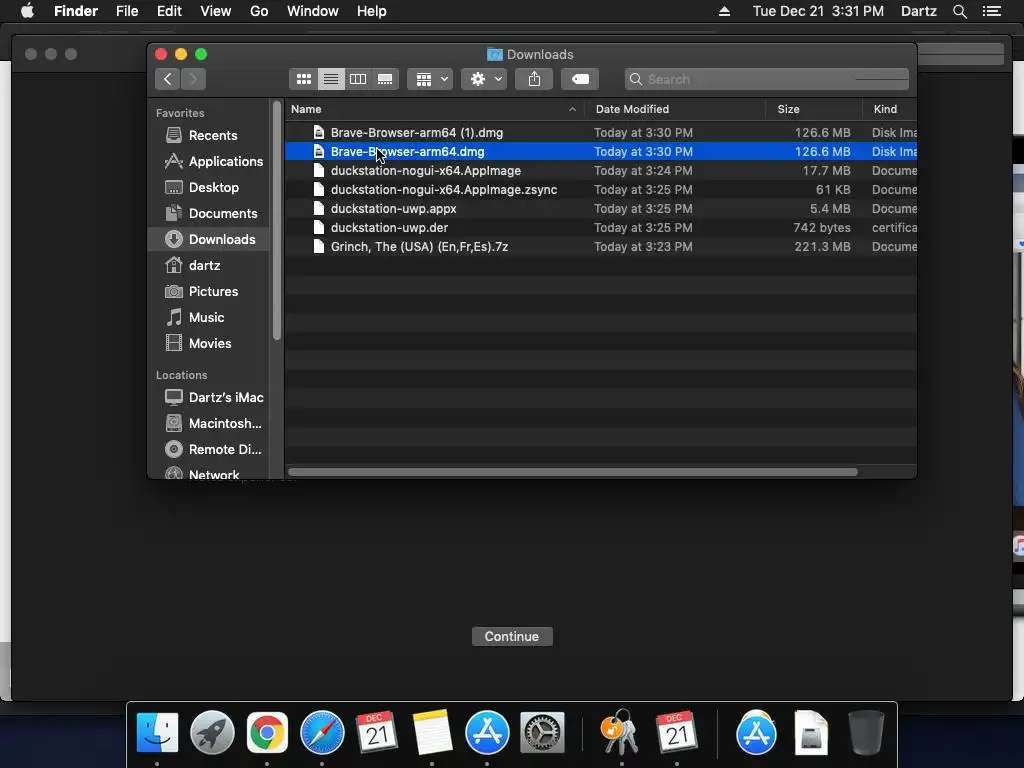Sort by the Kind column header

click(x=889, y=109)
